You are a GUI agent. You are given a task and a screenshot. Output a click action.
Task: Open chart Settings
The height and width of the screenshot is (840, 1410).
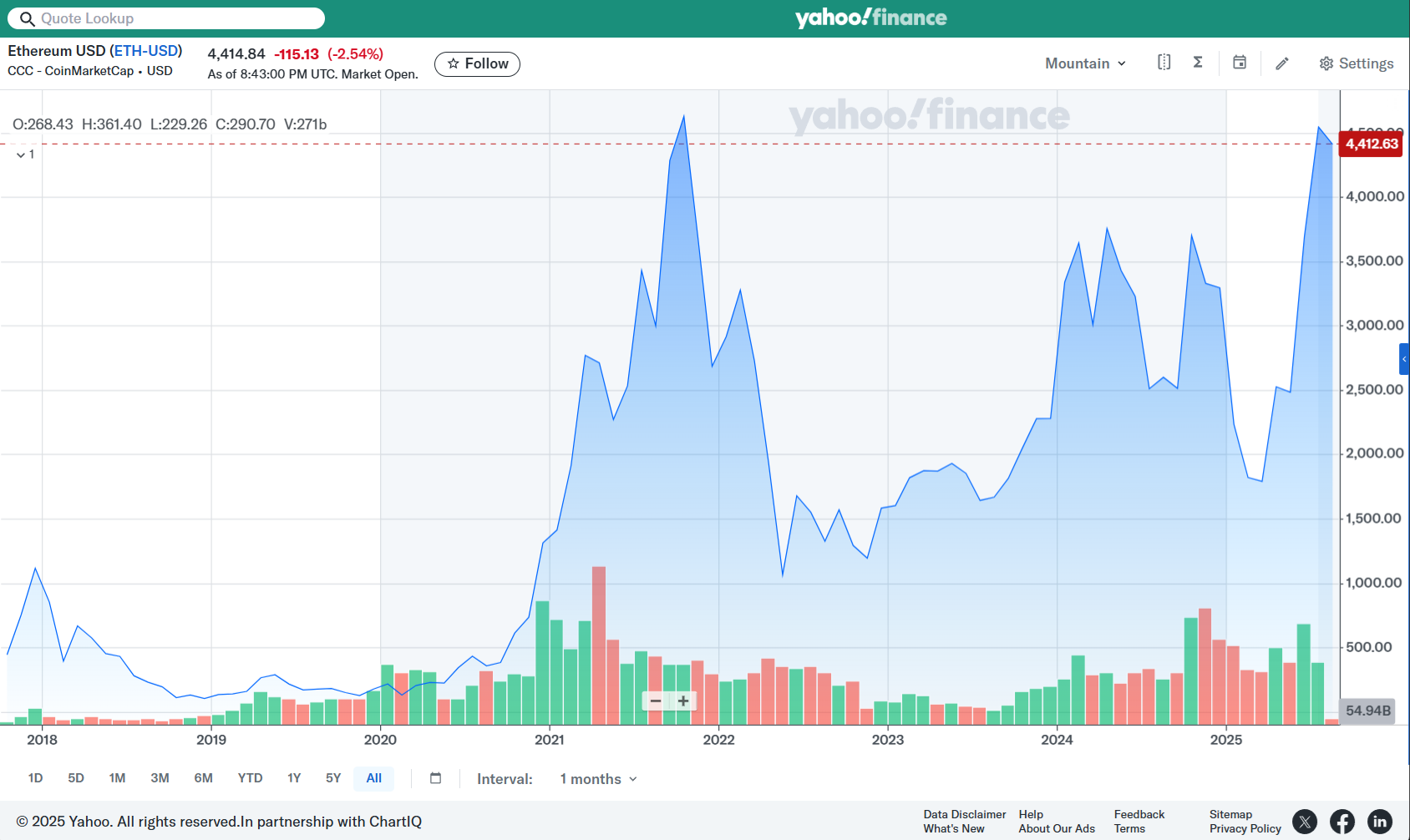pos(1356,63)
